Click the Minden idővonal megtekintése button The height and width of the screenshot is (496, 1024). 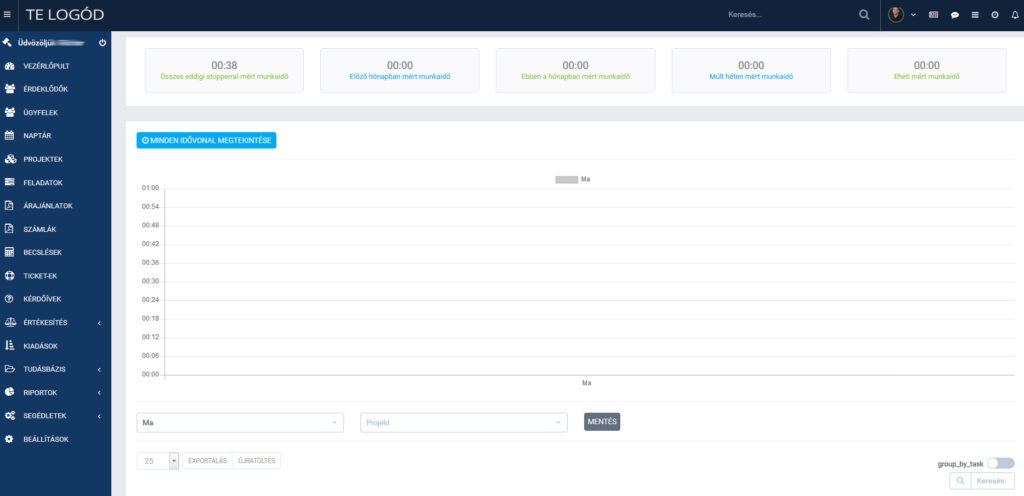(206, 140)
